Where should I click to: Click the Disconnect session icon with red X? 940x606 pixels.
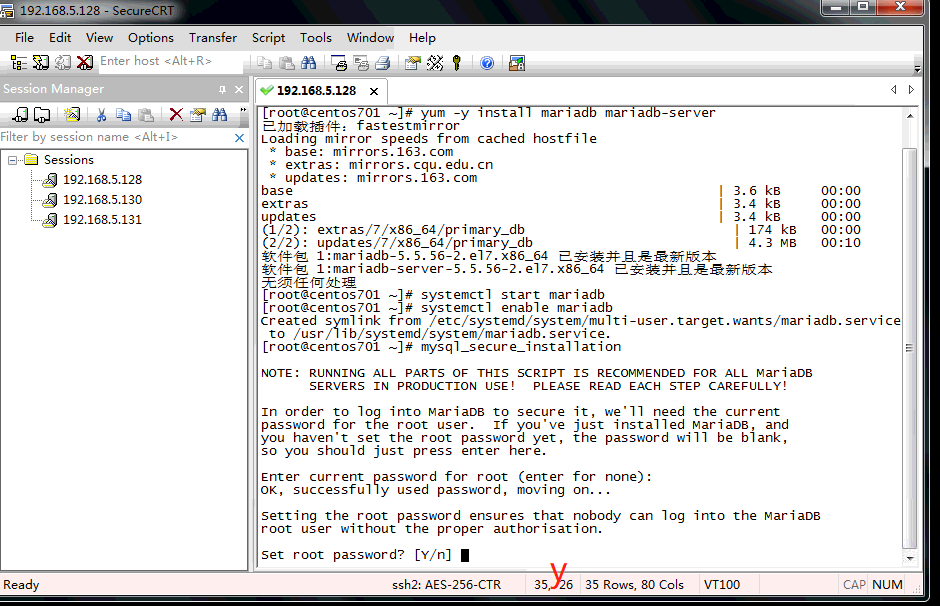point(85,62)
